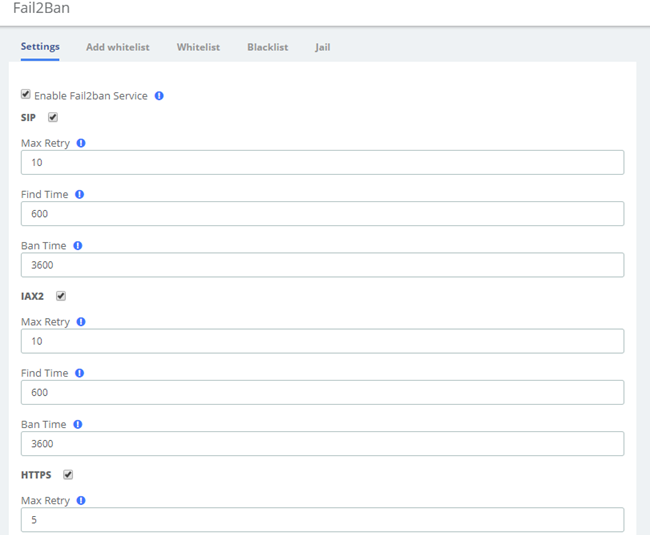Uncheck the SIP checkbox

[x=53, y=117]
